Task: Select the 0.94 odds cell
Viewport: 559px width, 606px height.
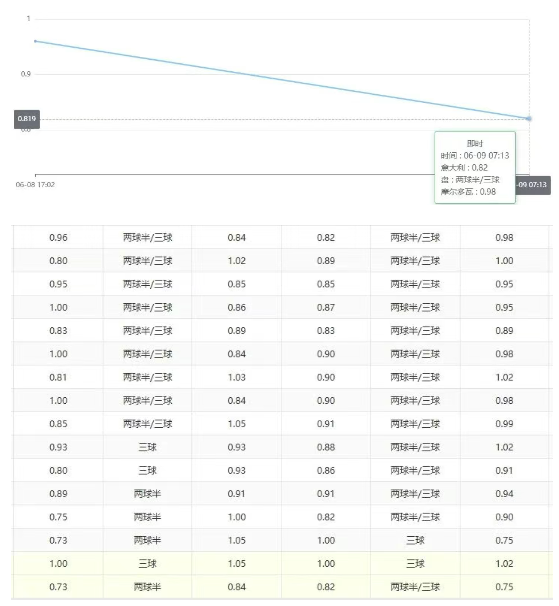Action: [504, 494]
